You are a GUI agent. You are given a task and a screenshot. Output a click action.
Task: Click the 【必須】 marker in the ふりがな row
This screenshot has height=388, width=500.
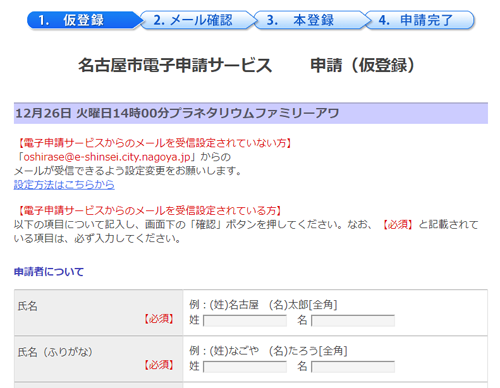tap(159, 365)
